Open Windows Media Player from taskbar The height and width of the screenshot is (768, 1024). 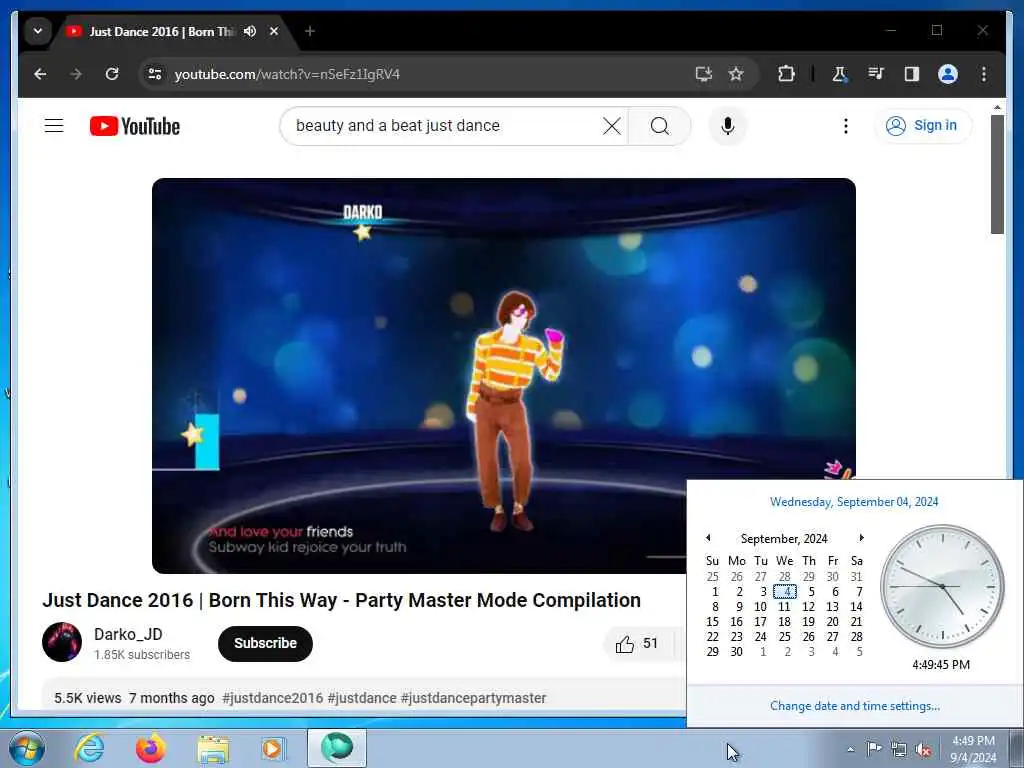coord(274,748)
